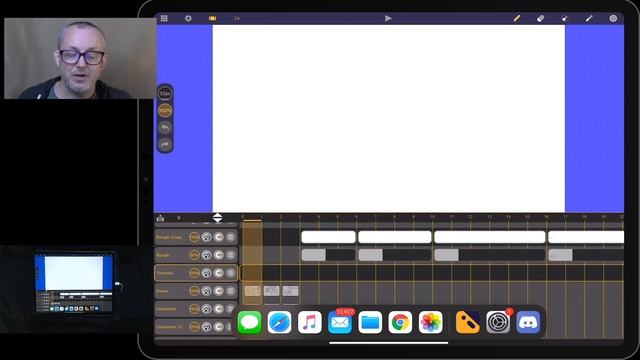The width and height of the screenshot is (640, 360).
Task: Toggle the C-shaped button on Rough Copy layer
Action: (x=219, y=237)
